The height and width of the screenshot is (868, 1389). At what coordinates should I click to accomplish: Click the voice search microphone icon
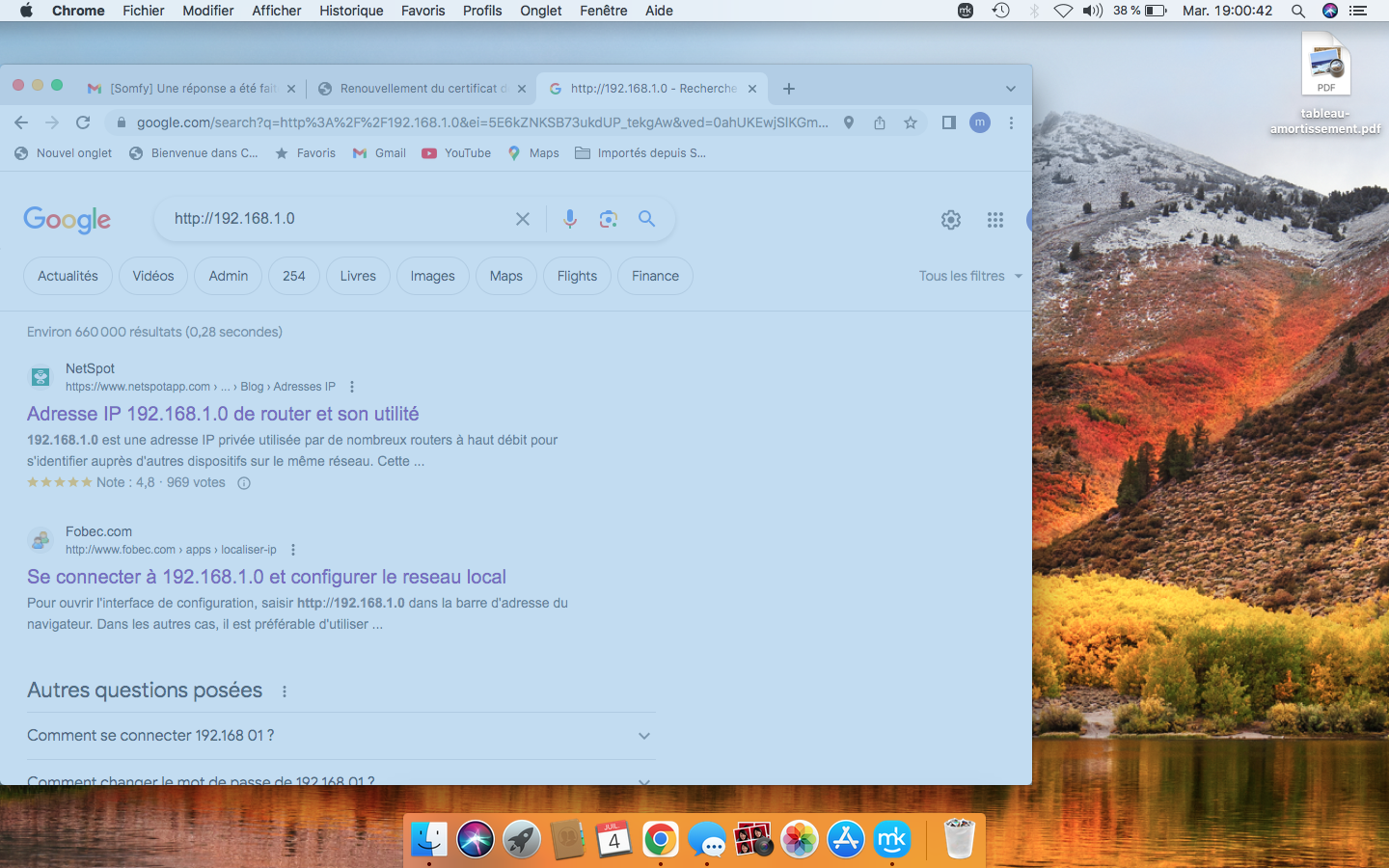[570, 219]
